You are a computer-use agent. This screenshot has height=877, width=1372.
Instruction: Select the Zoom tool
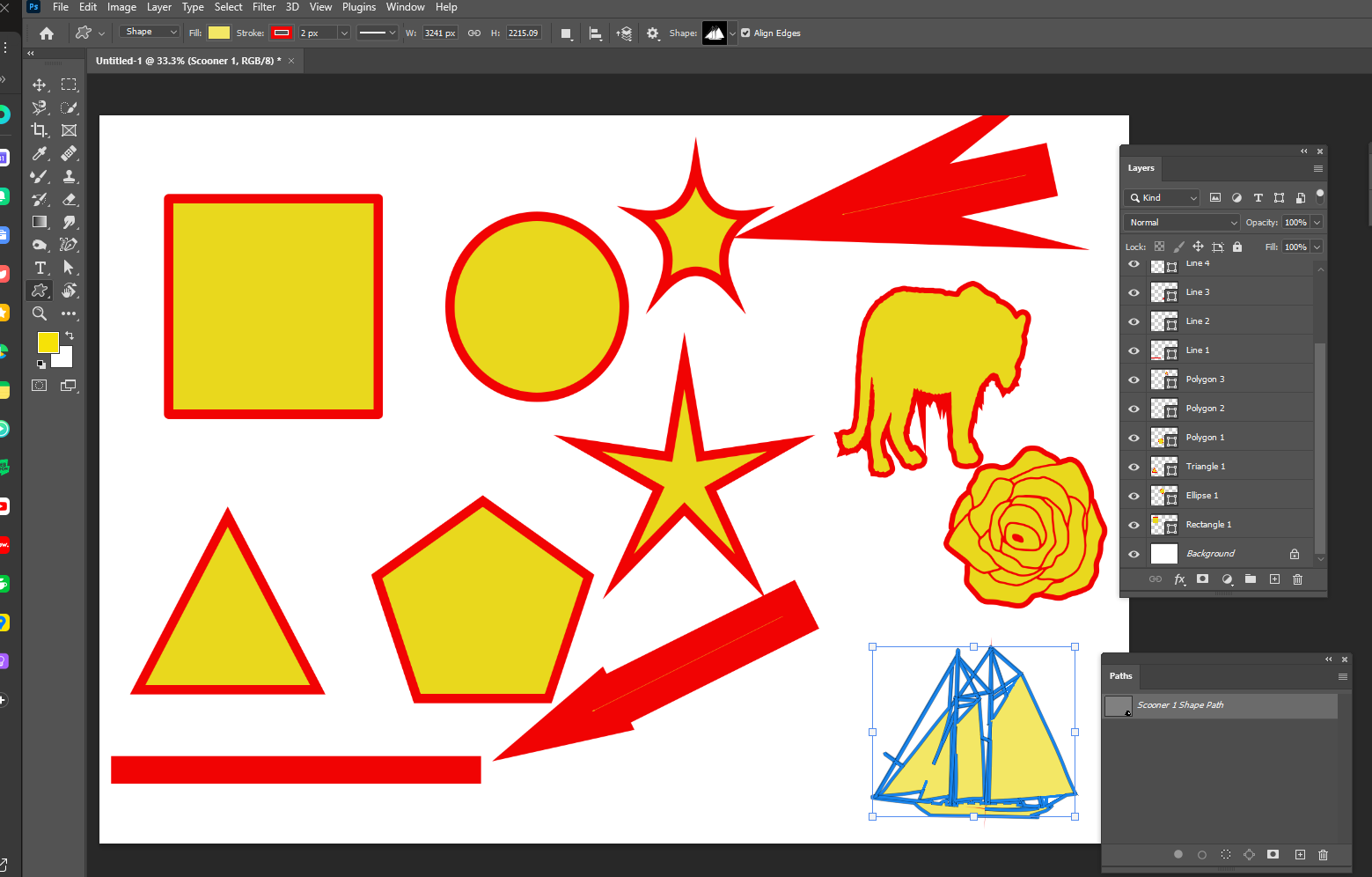point(40,313)
